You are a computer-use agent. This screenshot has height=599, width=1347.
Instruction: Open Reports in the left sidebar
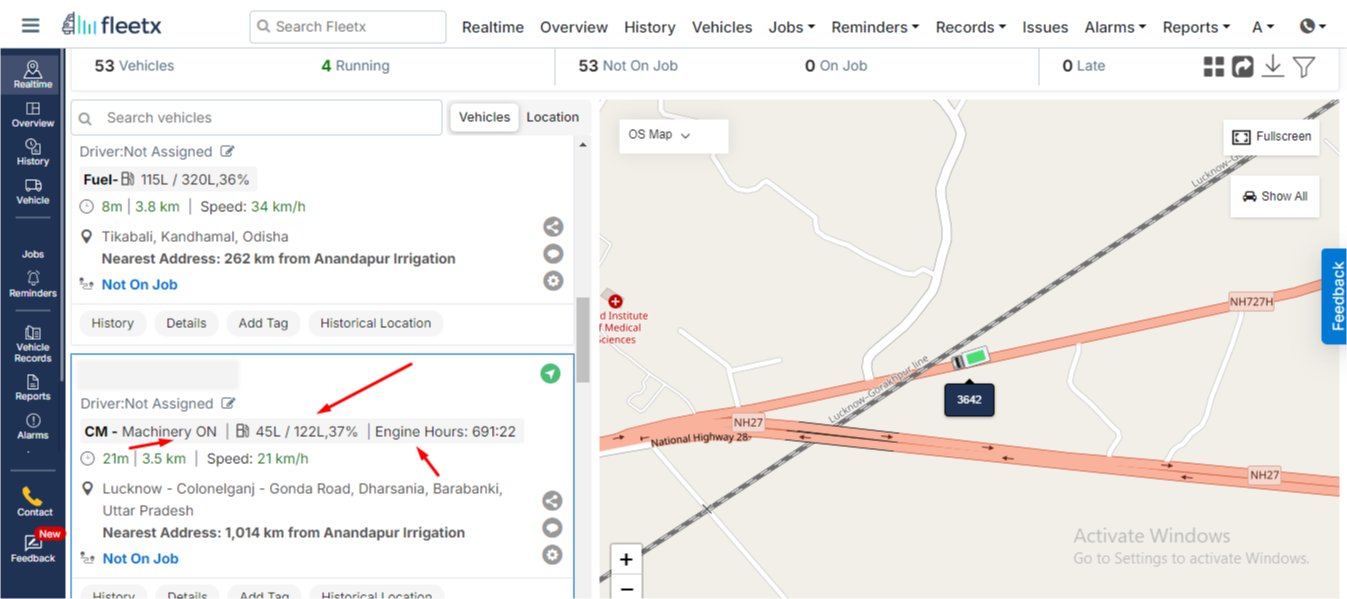point(33,388)
